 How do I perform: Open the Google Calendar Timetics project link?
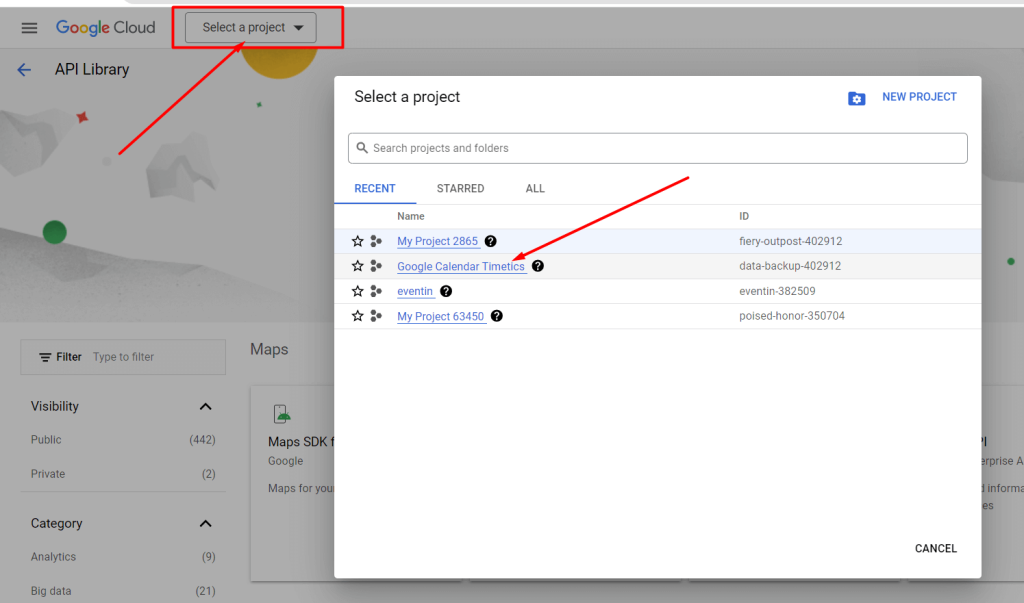coord(461,266)
